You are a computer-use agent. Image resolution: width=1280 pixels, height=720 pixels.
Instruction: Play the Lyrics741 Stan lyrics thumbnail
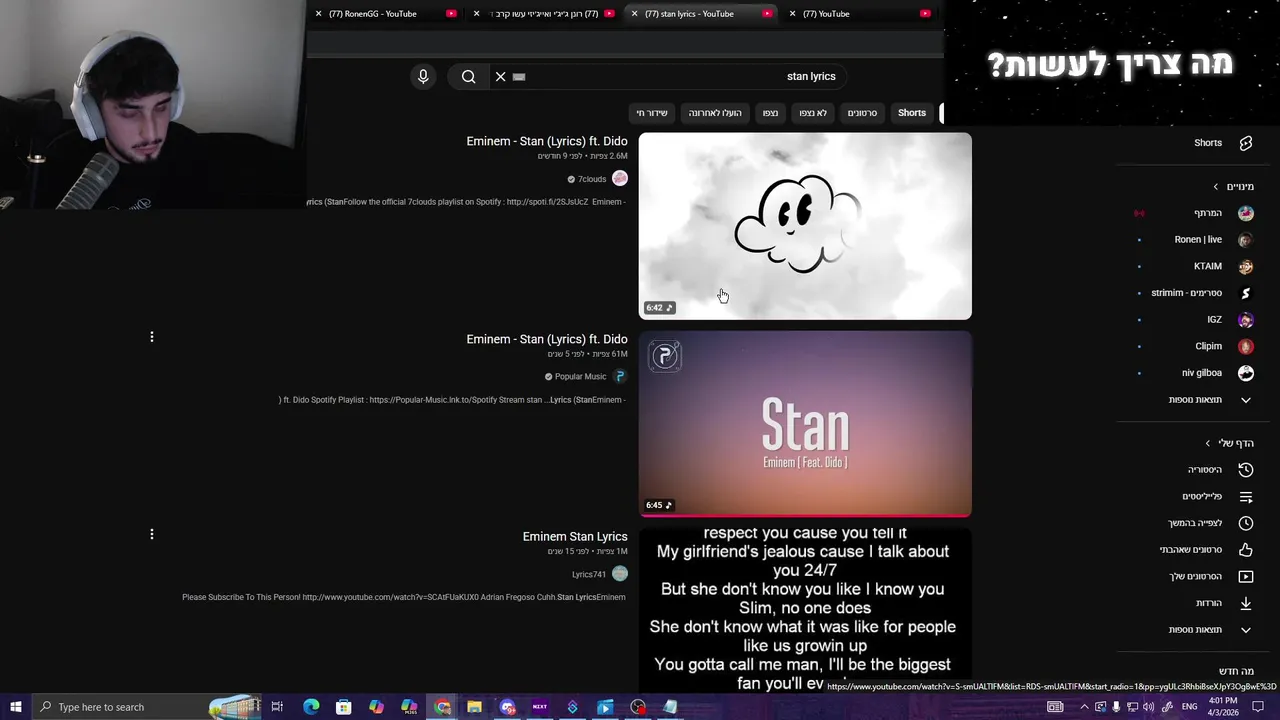[805, 610]
